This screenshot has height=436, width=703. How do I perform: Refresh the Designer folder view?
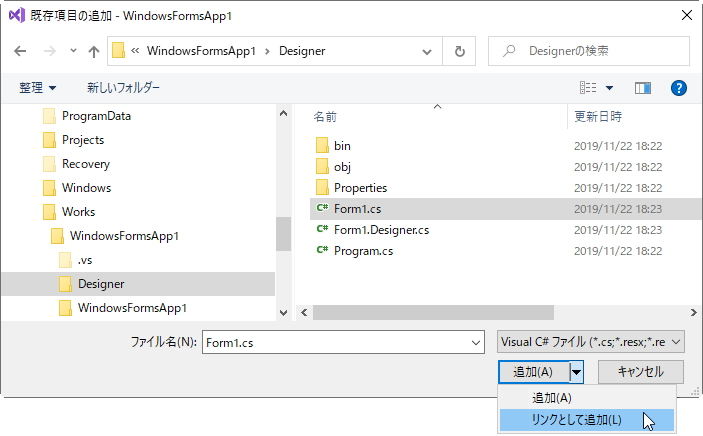point(460,51)
